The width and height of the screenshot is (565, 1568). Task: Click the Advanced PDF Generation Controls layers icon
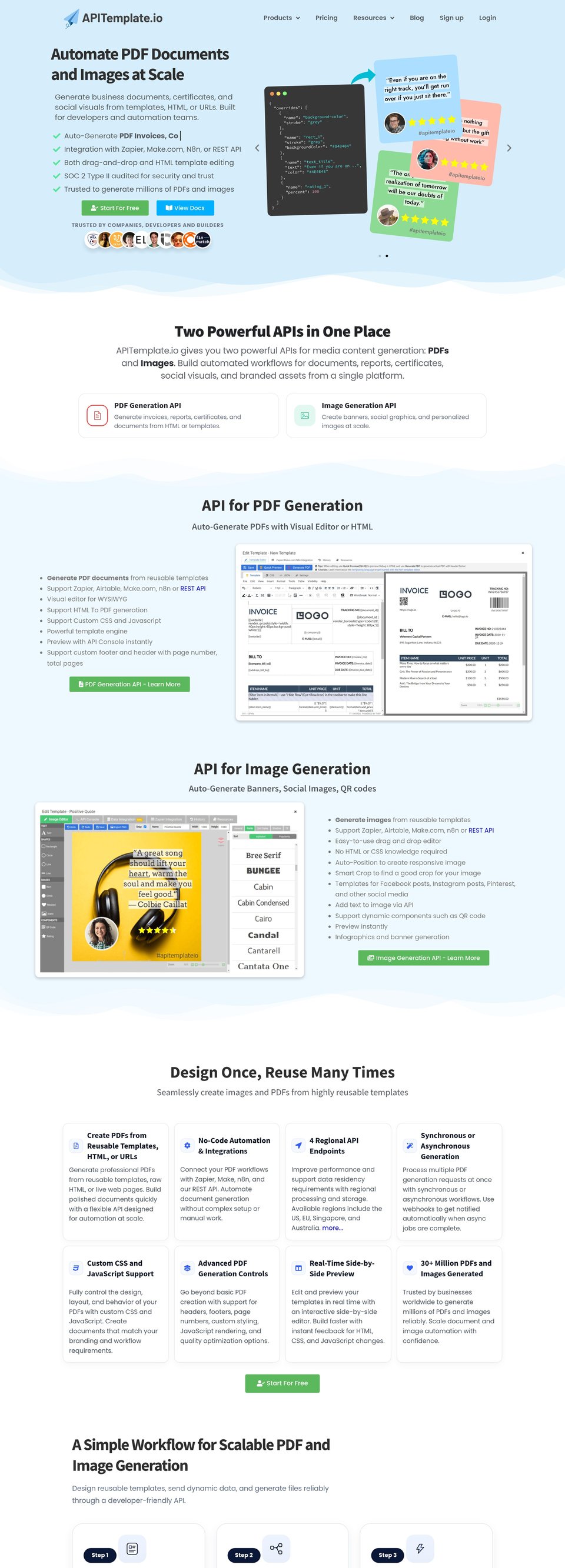click(187, 1269)
